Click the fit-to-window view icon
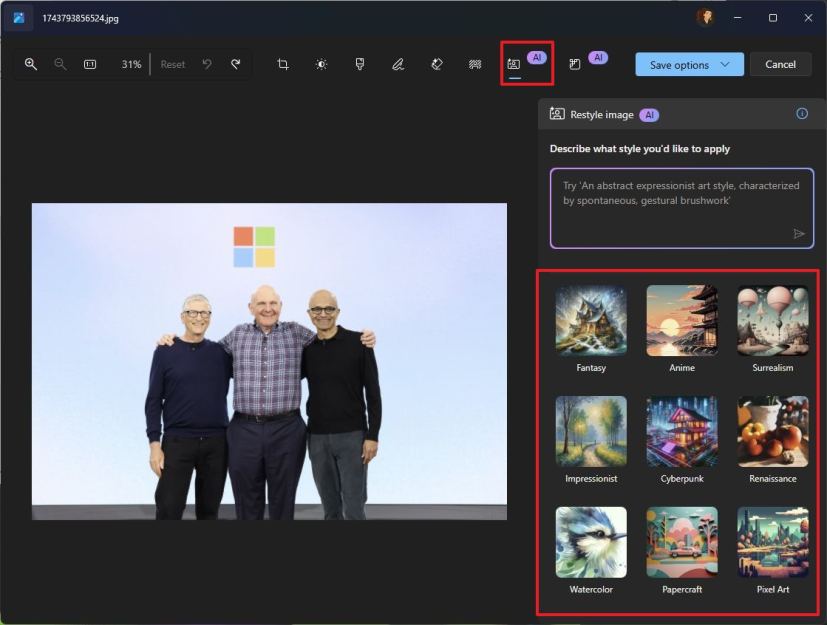This screenshot has width=827, height=625. [x=90, y=63]
